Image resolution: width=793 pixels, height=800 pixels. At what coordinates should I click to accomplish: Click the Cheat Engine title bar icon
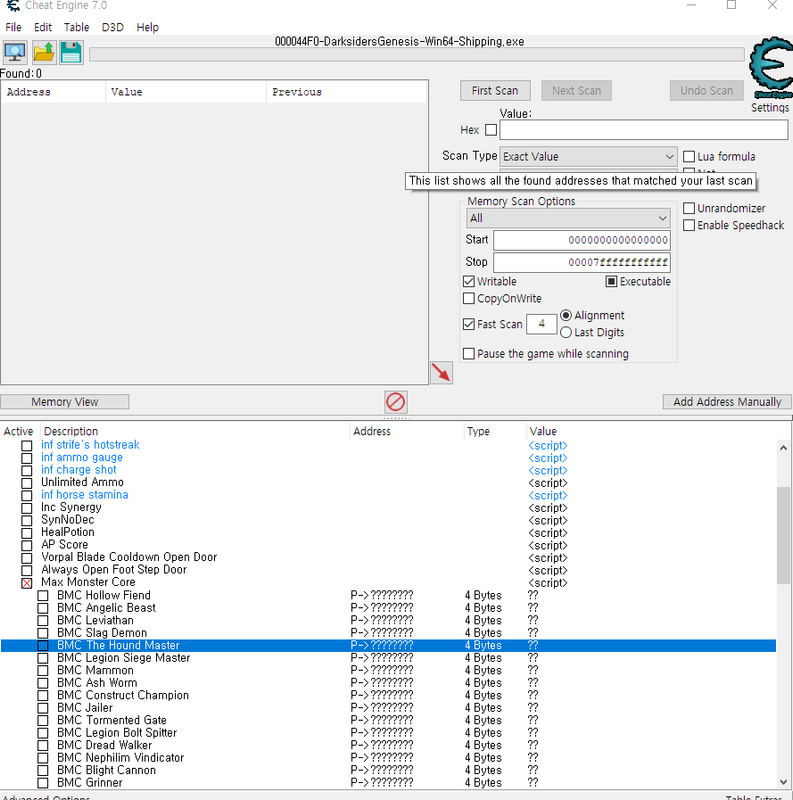click(x=13, y=6)
